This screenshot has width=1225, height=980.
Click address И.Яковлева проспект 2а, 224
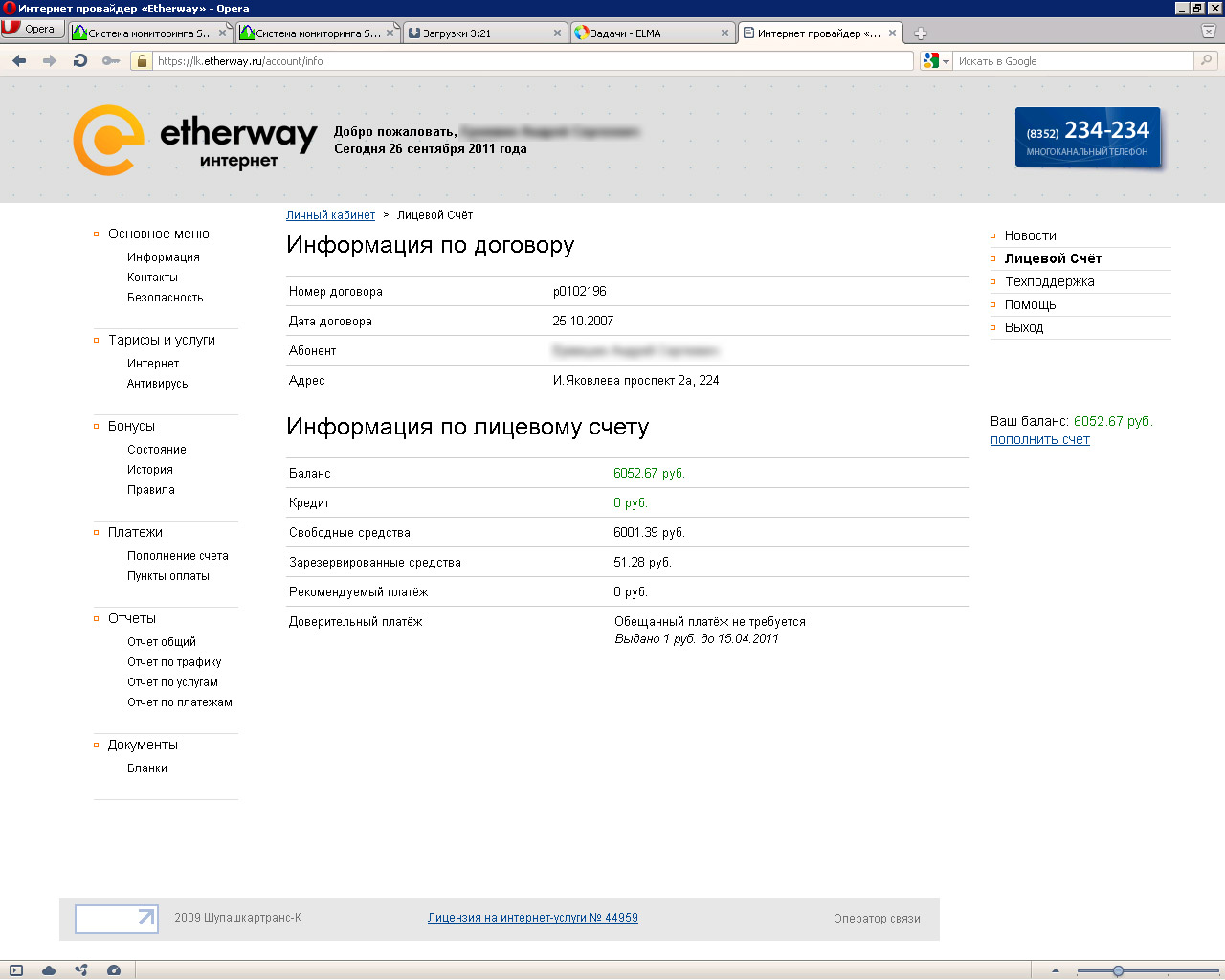point(636,381)
